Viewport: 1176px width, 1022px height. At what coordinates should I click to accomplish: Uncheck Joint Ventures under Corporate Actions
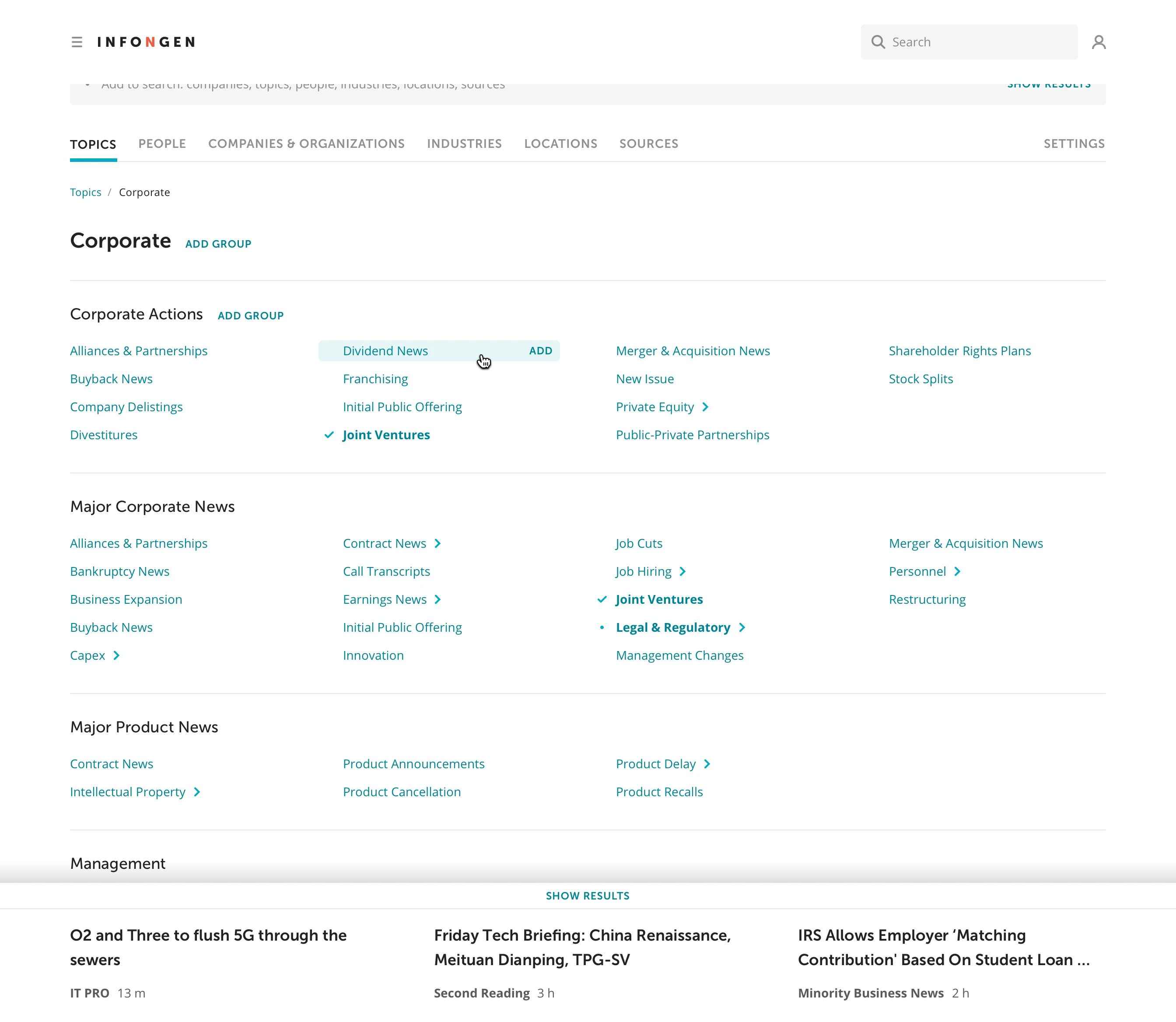329,435
